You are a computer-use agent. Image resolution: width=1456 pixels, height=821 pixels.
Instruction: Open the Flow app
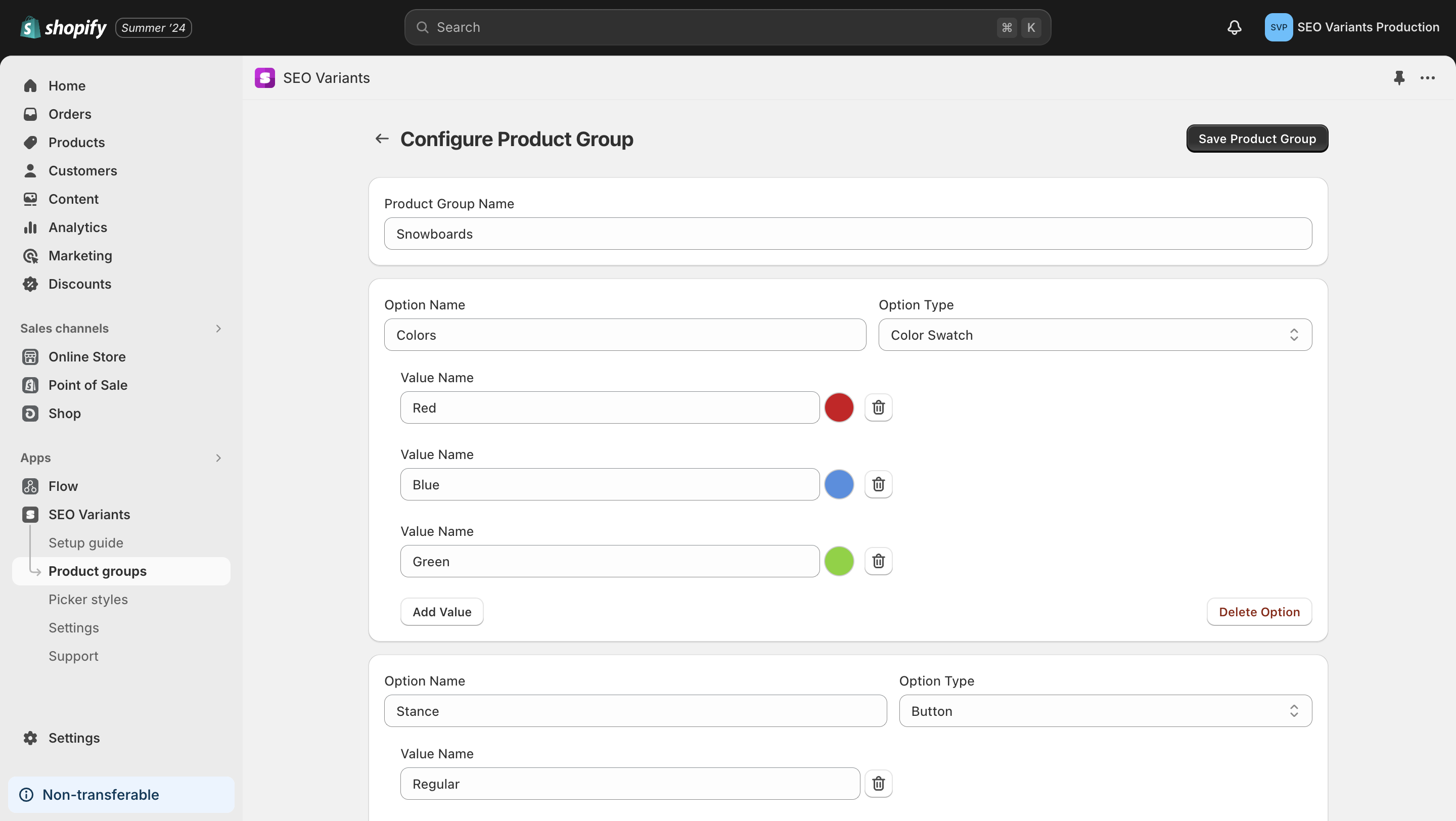click(121, 486)
